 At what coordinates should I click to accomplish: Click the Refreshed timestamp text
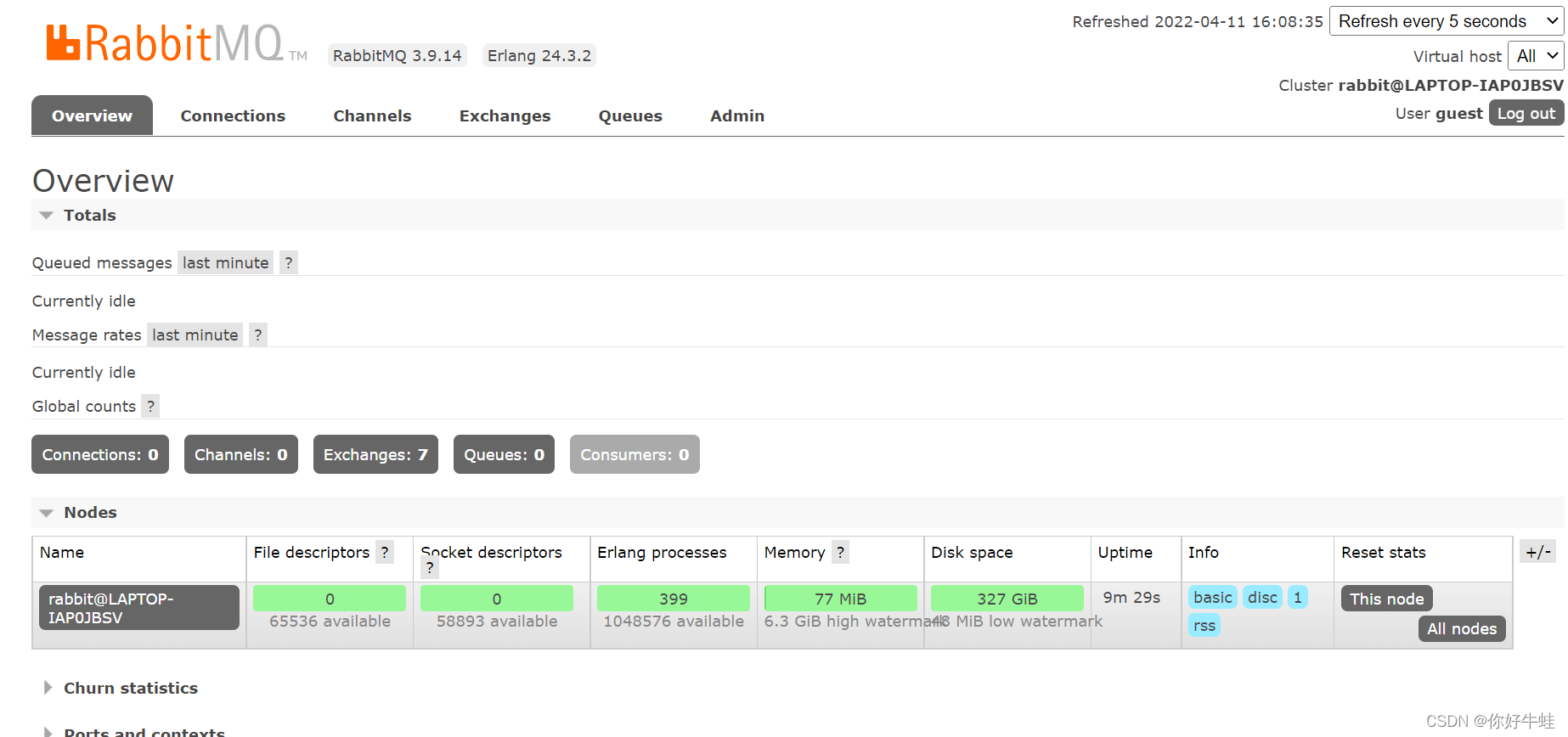pos(1198,21)
